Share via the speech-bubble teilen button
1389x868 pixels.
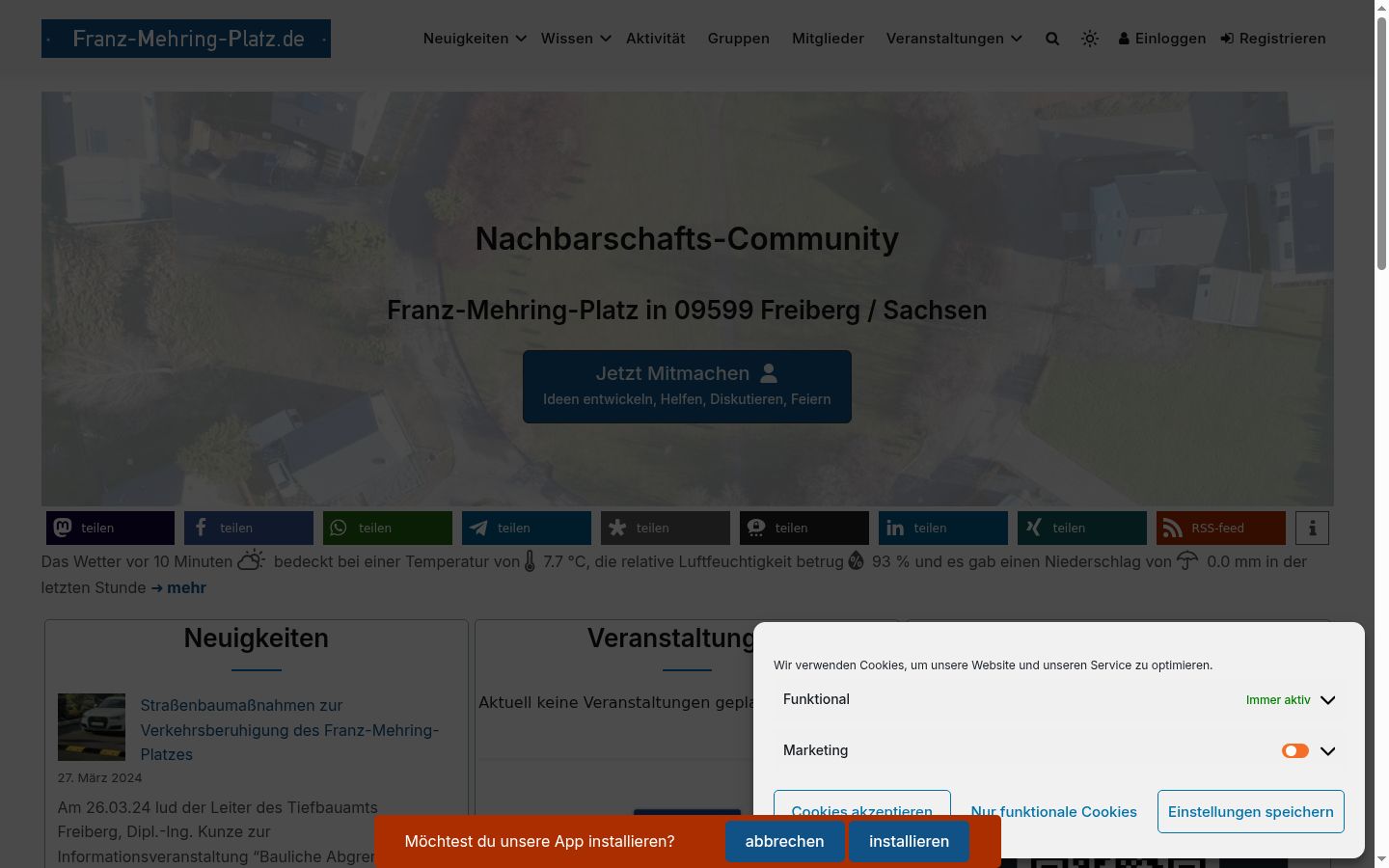coord(804,528)
